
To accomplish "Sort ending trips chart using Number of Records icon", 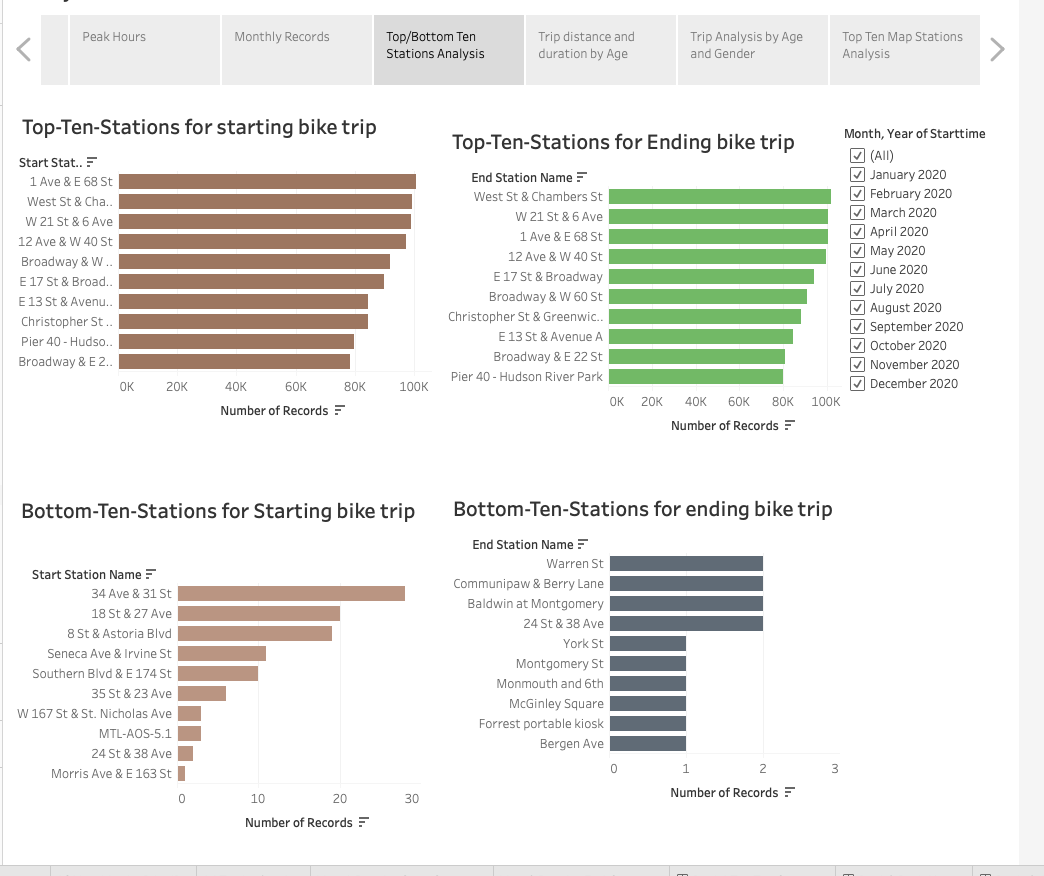I will [x=792, y=425].
